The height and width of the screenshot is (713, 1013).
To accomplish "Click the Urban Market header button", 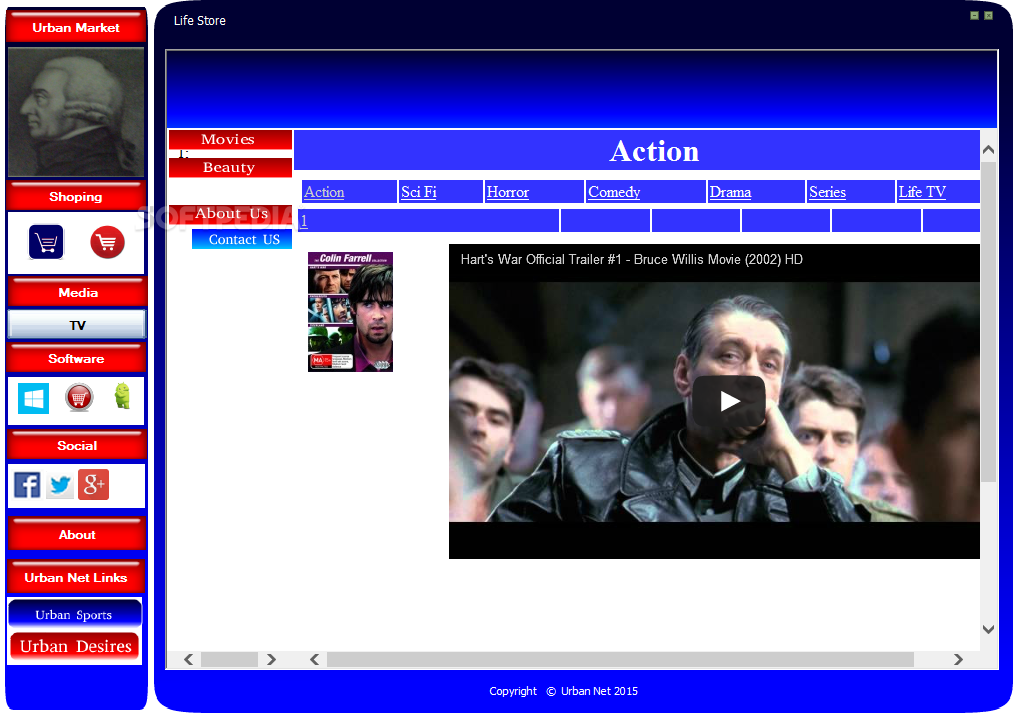I will tap(76, 27).
